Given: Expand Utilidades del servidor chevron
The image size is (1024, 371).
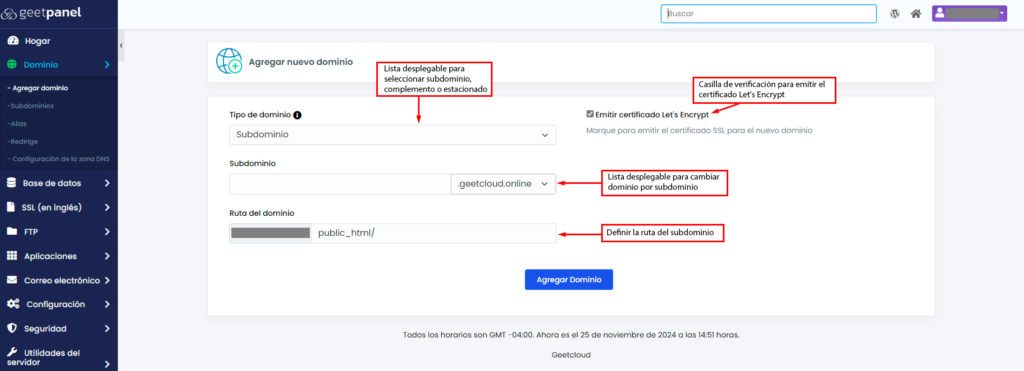Looking at the screenshot, I should [x=107, y=364].
